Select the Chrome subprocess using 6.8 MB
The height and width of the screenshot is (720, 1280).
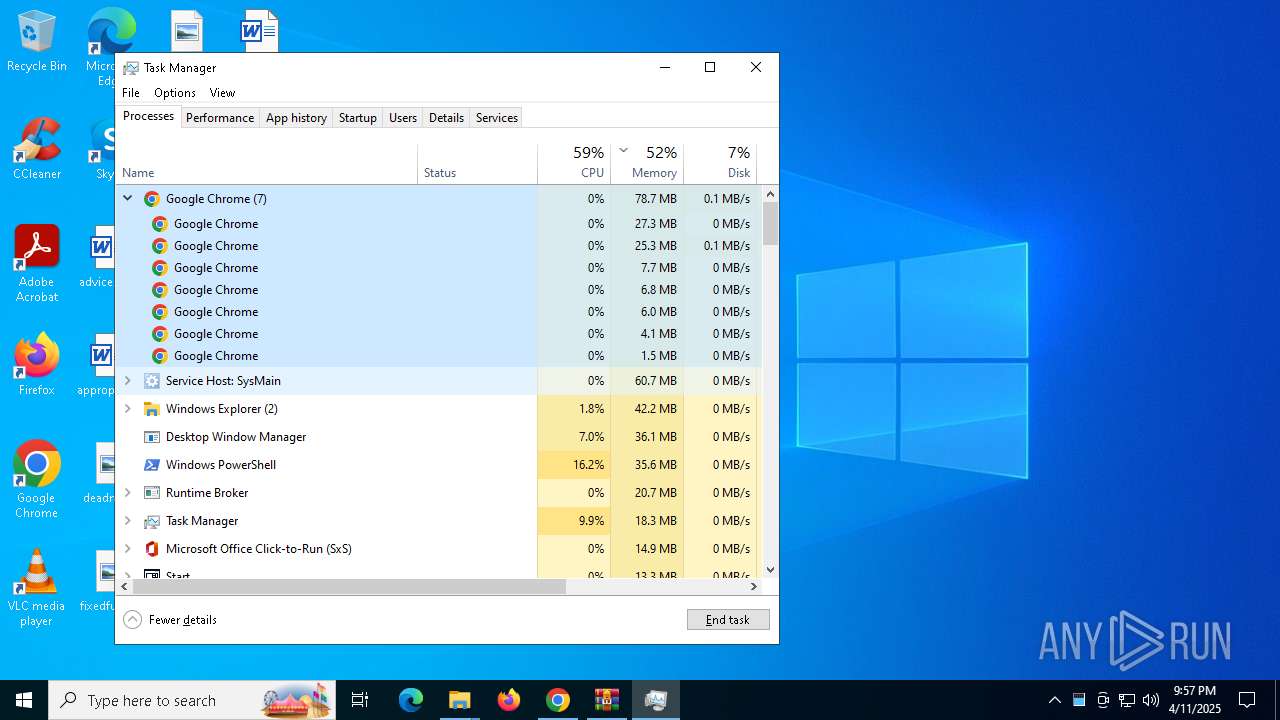click(439, 290)
